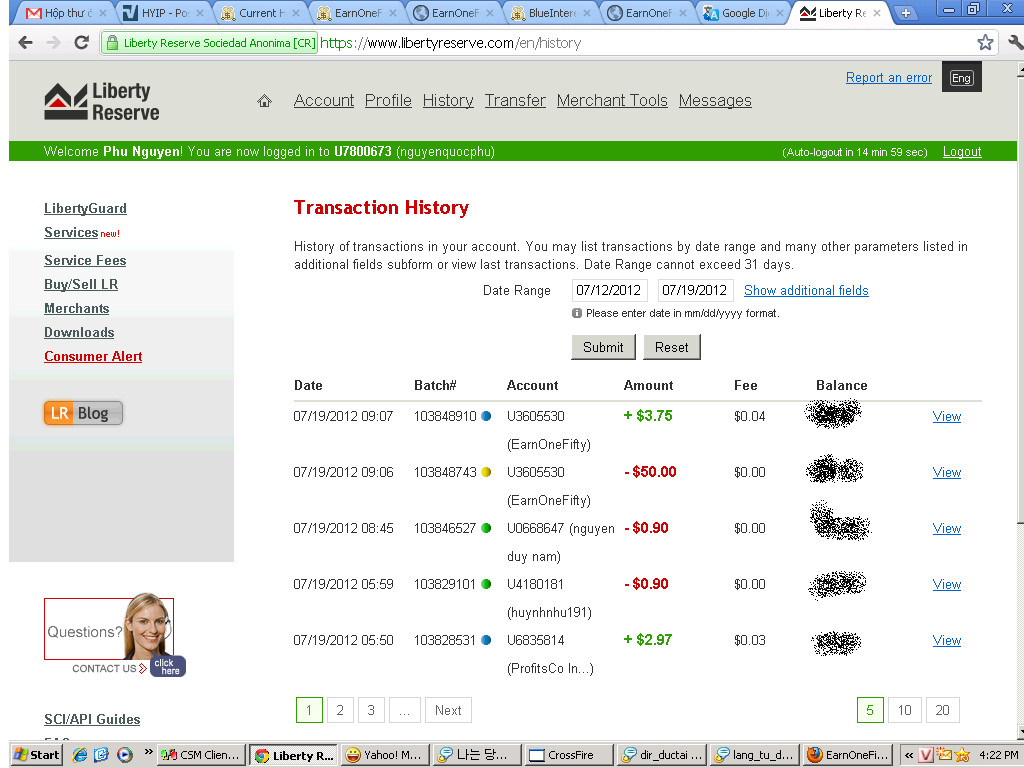This screenshot has height=768, width=1024.
Task: View the -$50.00 transaction details
Action: coord(946,472)
